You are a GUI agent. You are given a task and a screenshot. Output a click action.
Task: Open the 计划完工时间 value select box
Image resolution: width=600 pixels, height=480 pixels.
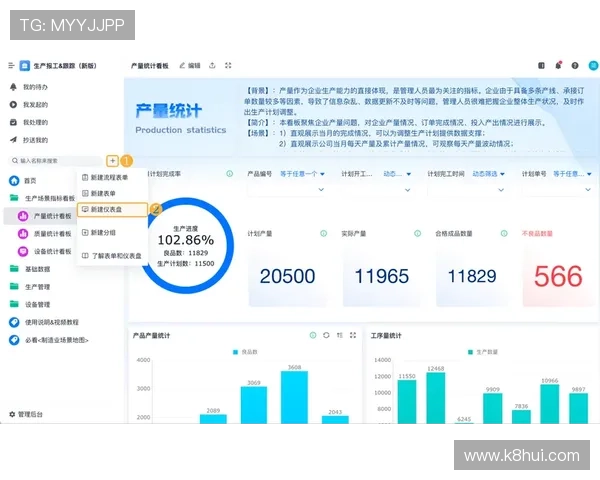tap(466, 190)
